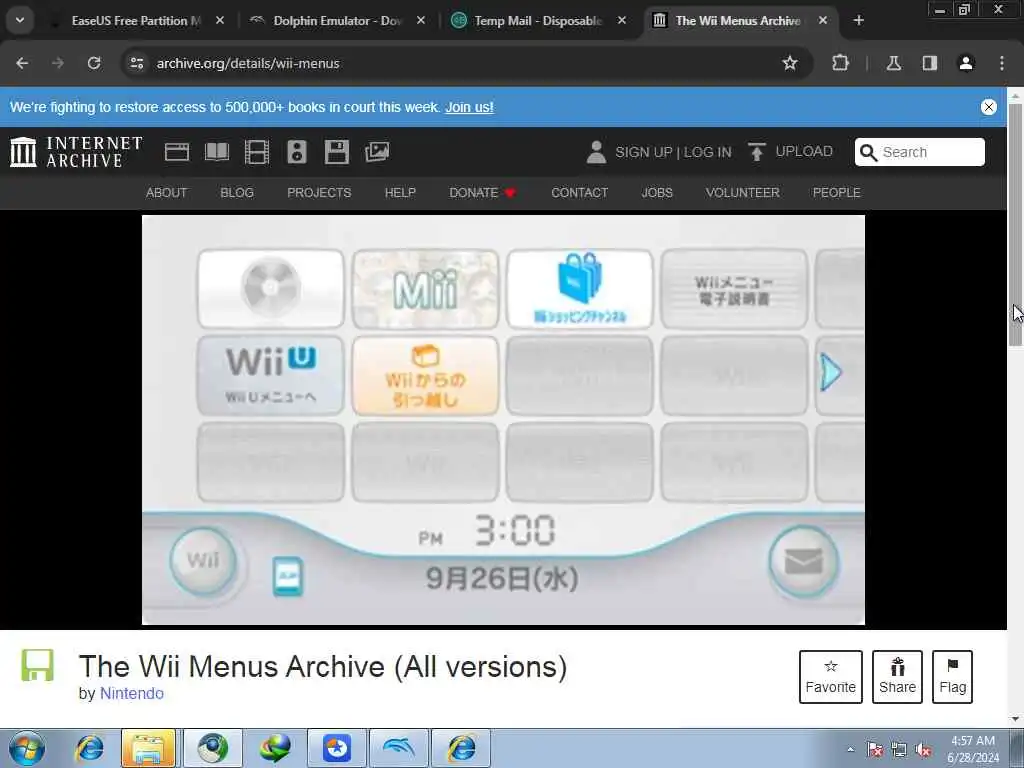The image size is (1024, 768).
Task: Follow the Join us! link
Action: [469, 107]
